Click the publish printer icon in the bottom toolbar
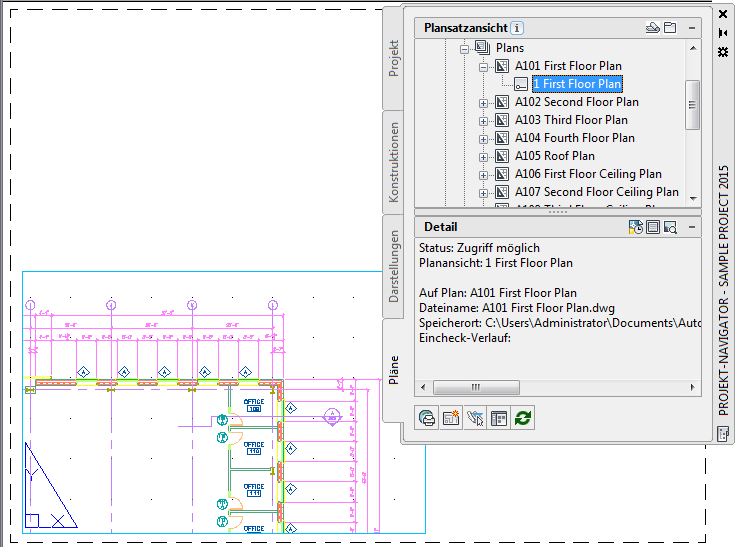735x547 pixels. coord(427,418)
